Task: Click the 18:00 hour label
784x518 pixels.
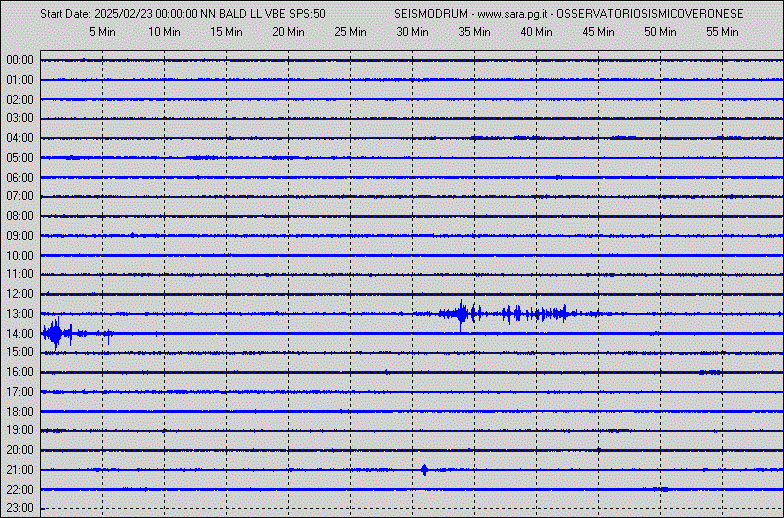Action: coord(20,412)
